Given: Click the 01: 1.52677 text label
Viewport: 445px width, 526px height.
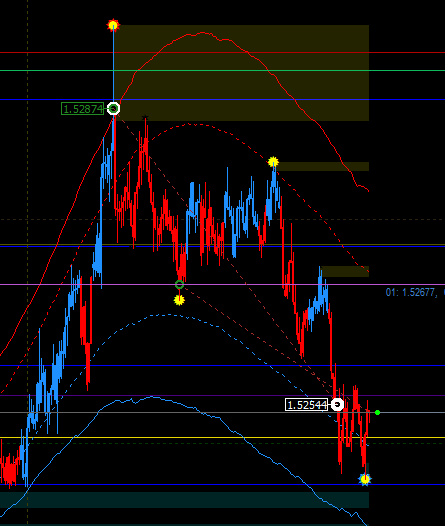Looking at the screenshot, I should pyautogui.click(x=411, y=293).
